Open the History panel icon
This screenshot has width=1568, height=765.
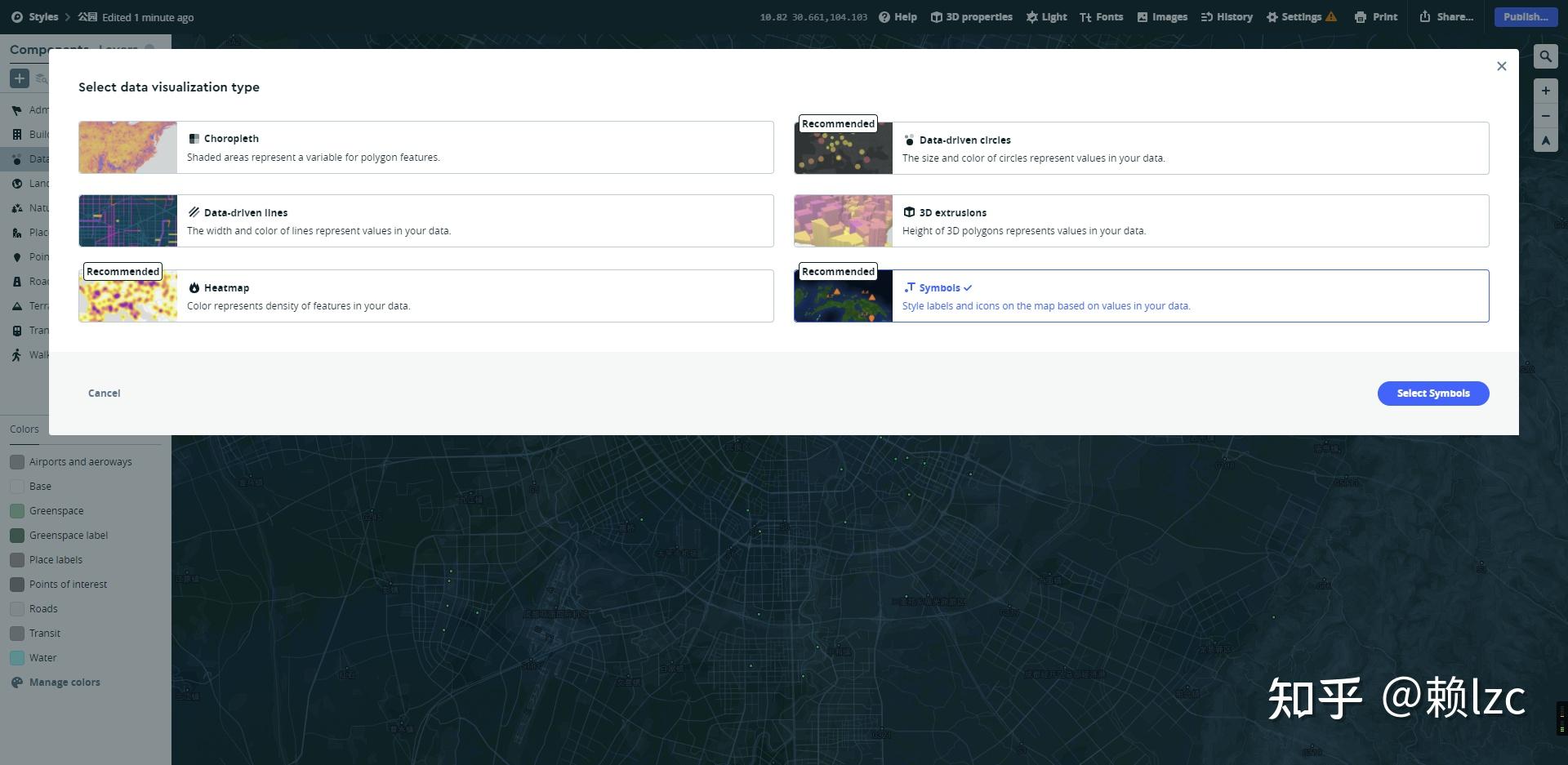(x=1226, y=16)
